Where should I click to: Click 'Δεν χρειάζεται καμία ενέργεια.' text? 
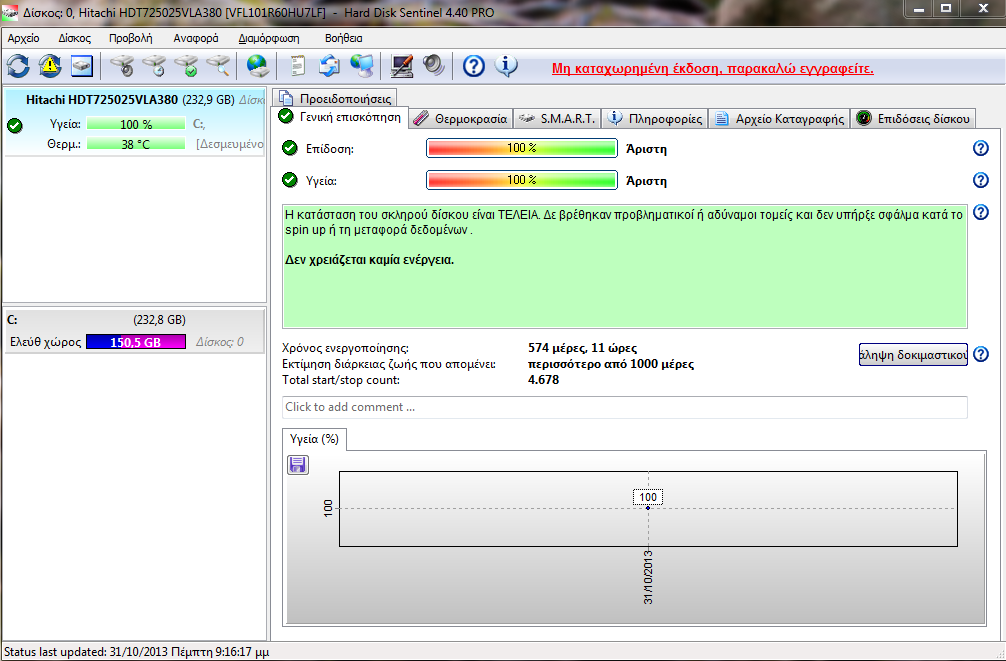tap(369, 261)
